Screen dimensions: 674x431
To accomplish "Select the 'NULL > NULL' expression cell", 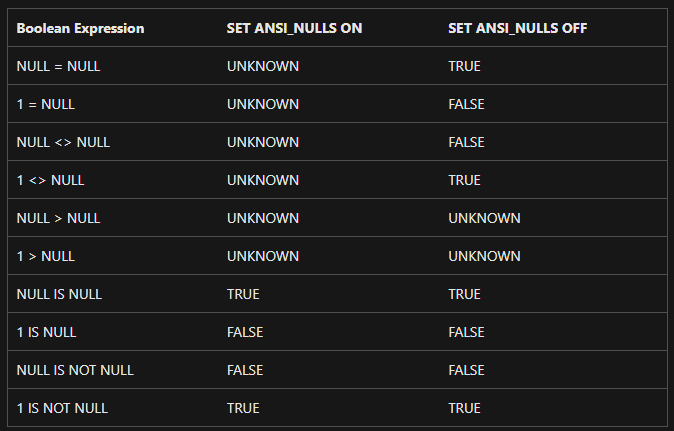I will [58, 218].
